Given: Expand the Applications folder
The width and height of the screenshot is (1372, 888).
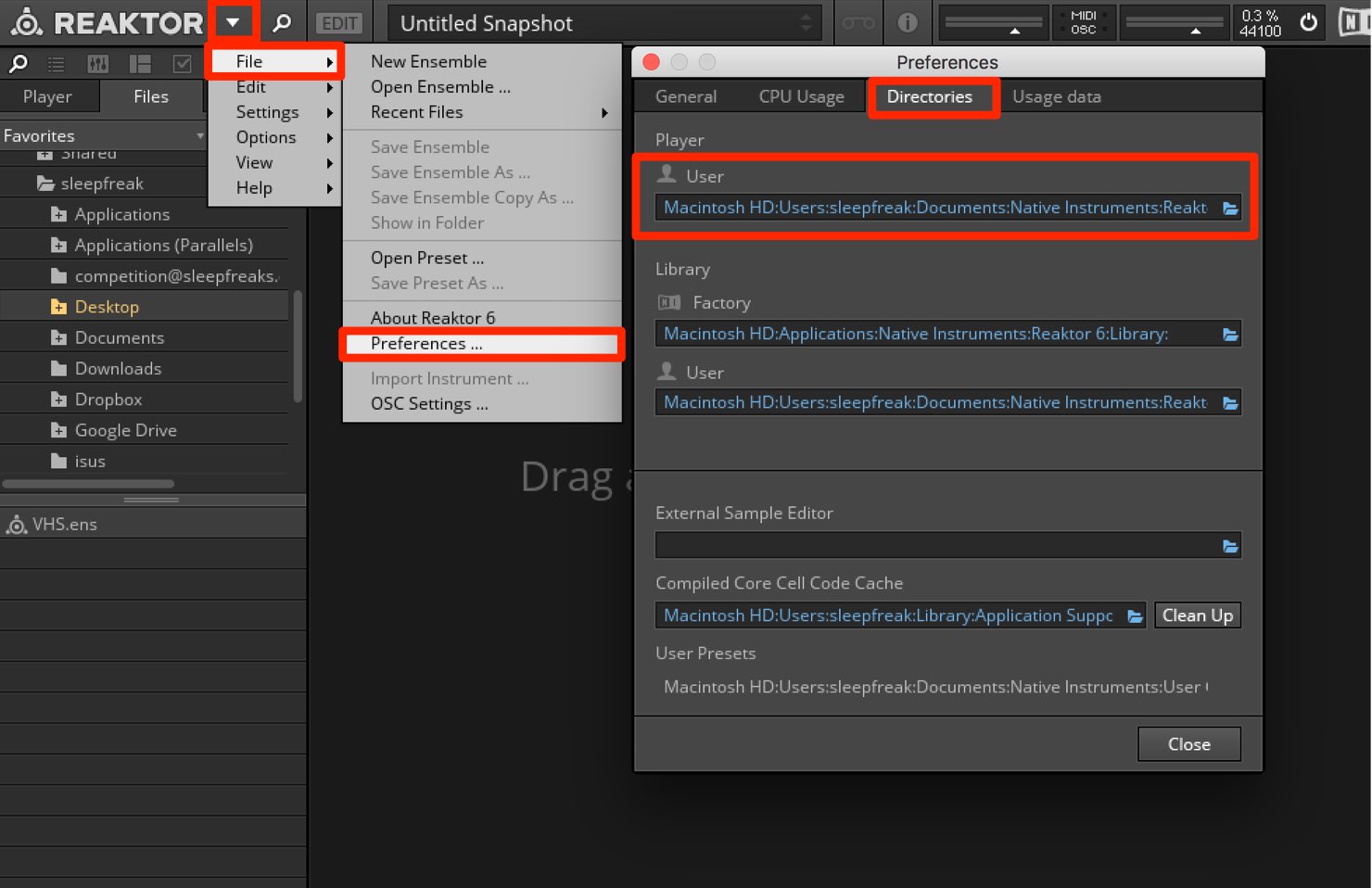Looking at the screenshot, I should pyautogui.click(x=58, y=214).
